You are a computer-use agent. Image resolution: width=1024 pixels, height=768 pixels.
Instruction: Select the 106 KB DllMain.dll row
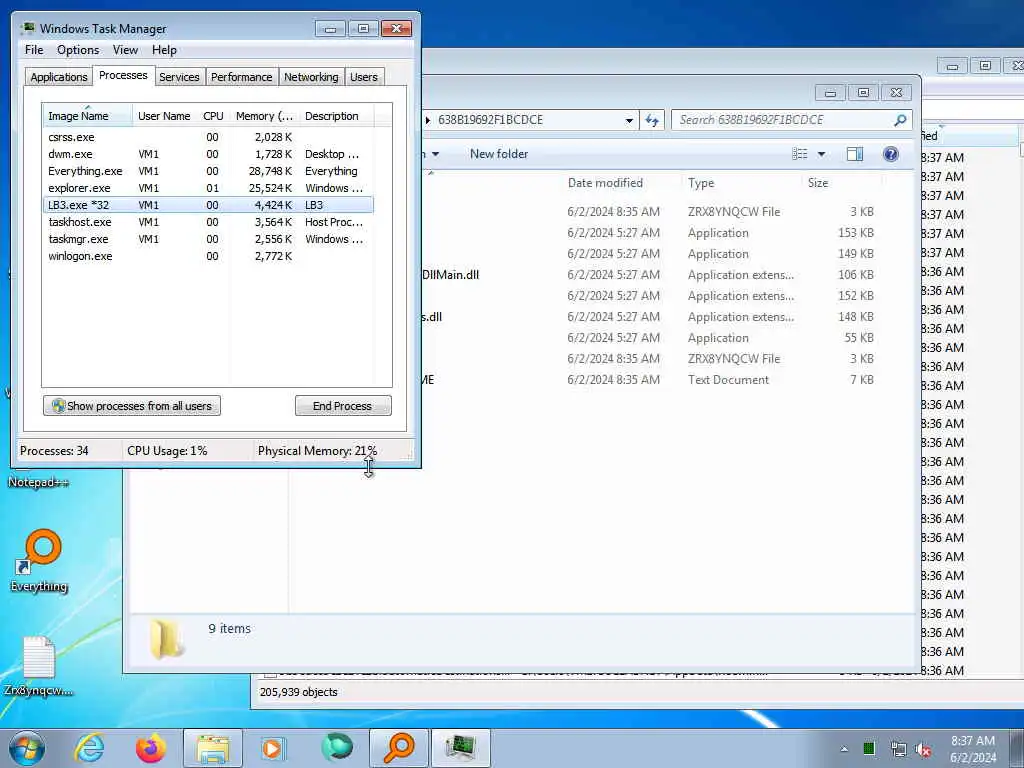(650, 275)
